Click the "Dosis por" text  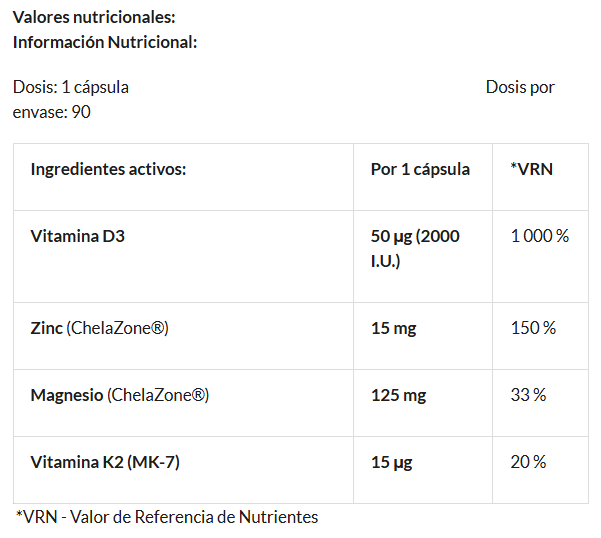[x=520, y=87]
